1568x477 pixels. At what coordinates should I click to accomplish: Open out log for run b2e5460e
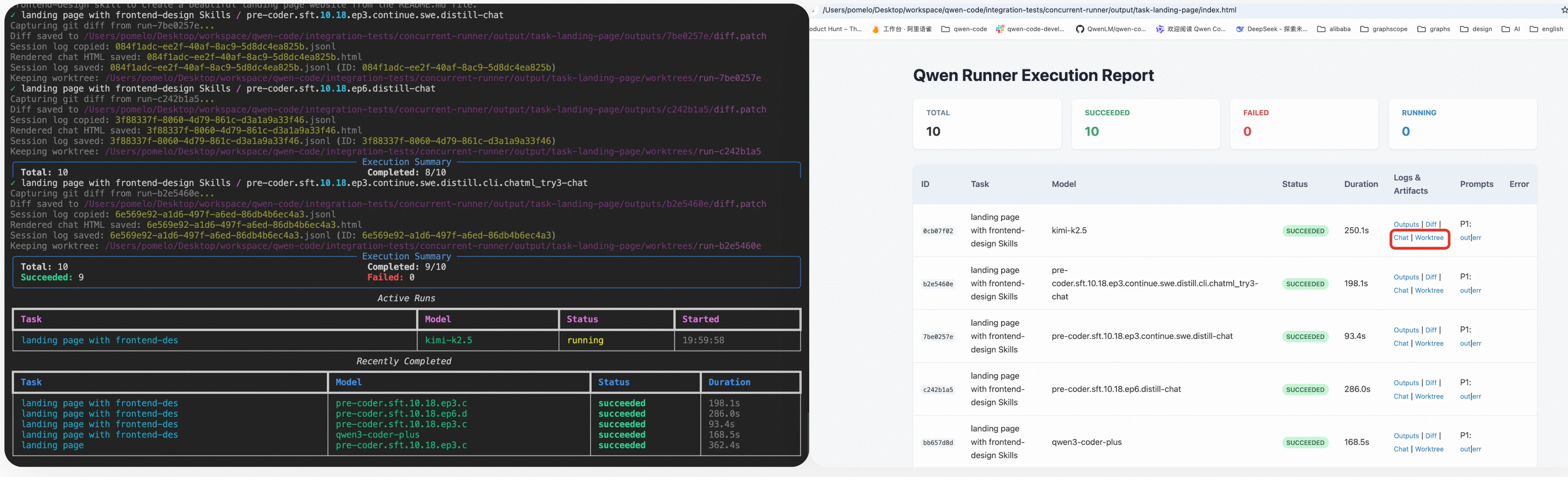pyautogui.click(x=1464, y=291)
